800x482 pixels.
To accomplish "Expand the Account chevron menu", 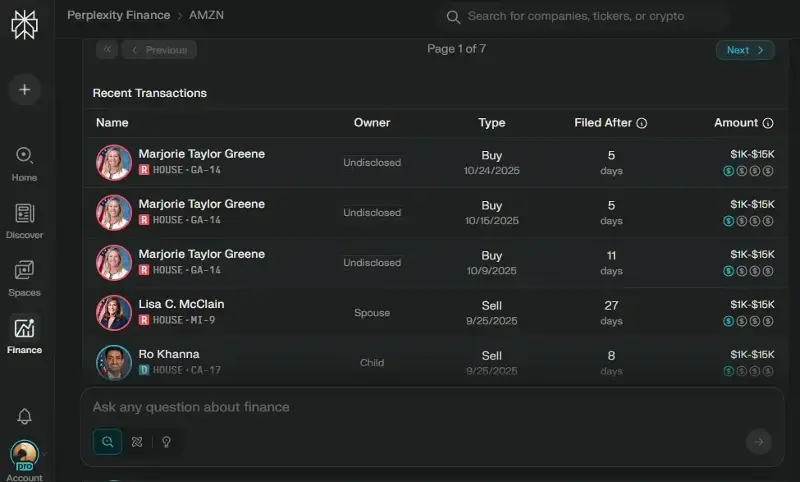I will 44,454.
